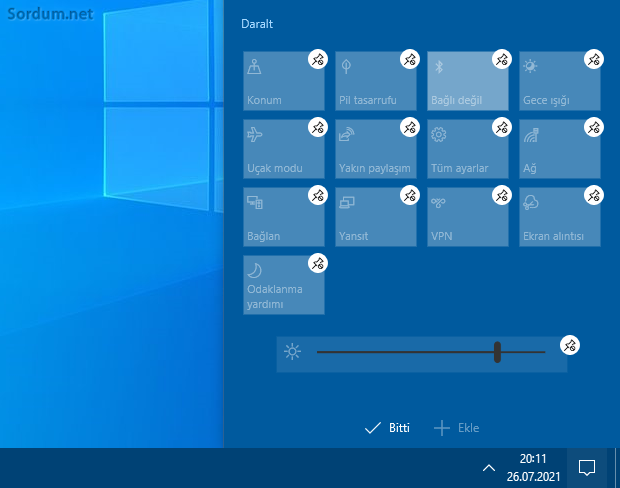
Task: Unpin the brightness slider
Action: tap(570, 346)
